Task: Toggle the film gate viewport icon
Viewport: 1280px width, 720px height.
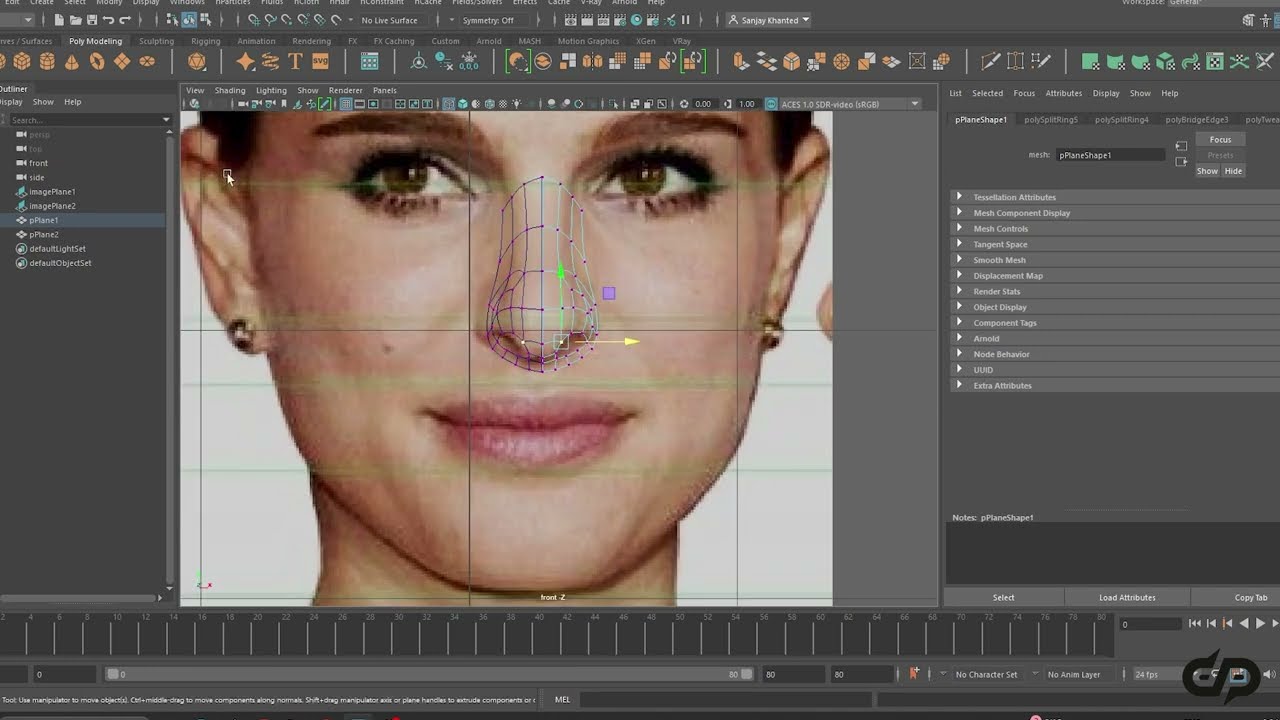Action: click(x=360, y=103)
